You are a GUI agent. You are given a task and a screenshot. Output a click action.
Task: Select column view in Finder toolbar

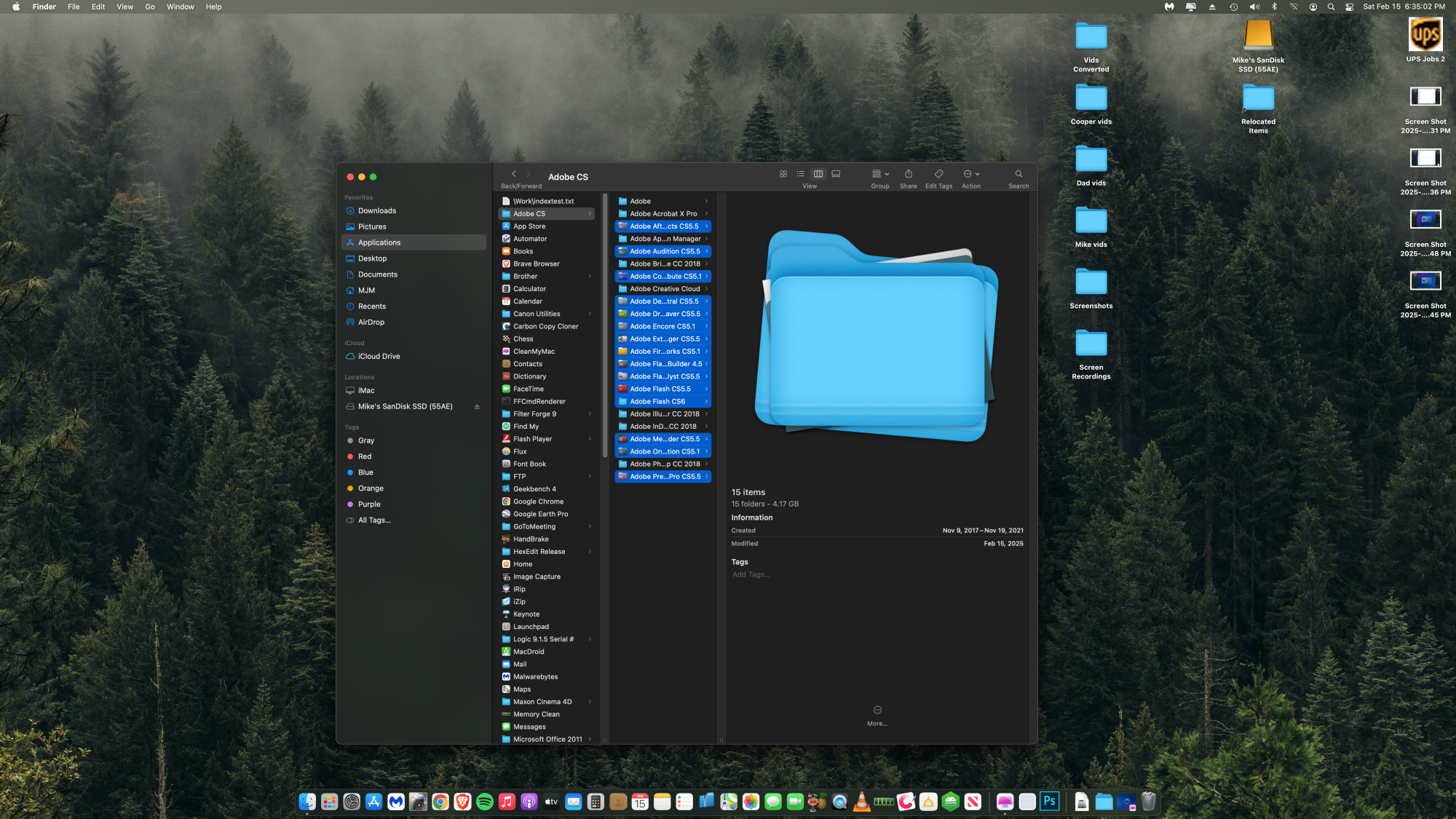pos(818,174)
